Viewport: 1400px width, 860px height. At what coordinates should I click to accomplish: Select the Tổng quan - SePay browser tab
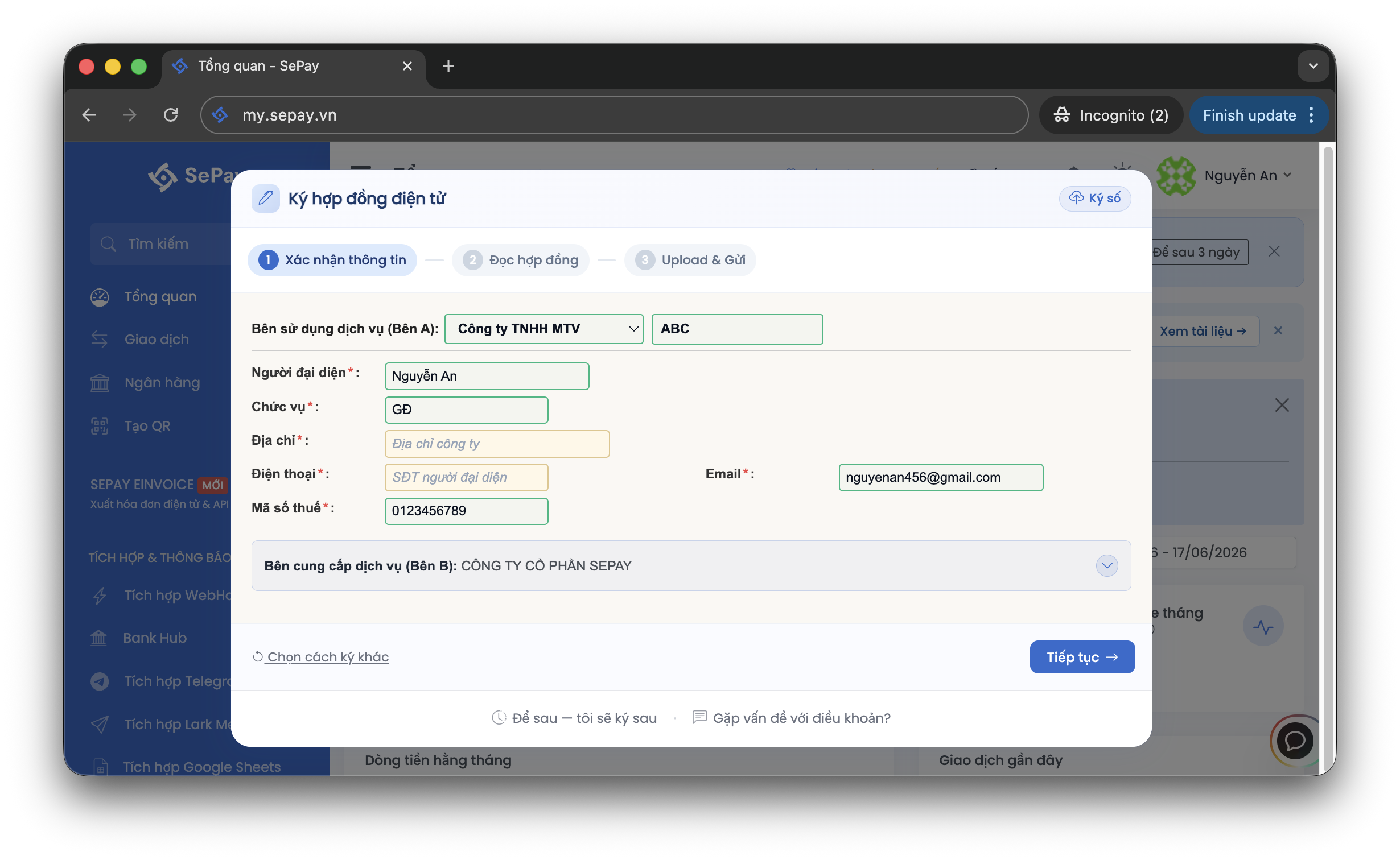click(293, 67)
